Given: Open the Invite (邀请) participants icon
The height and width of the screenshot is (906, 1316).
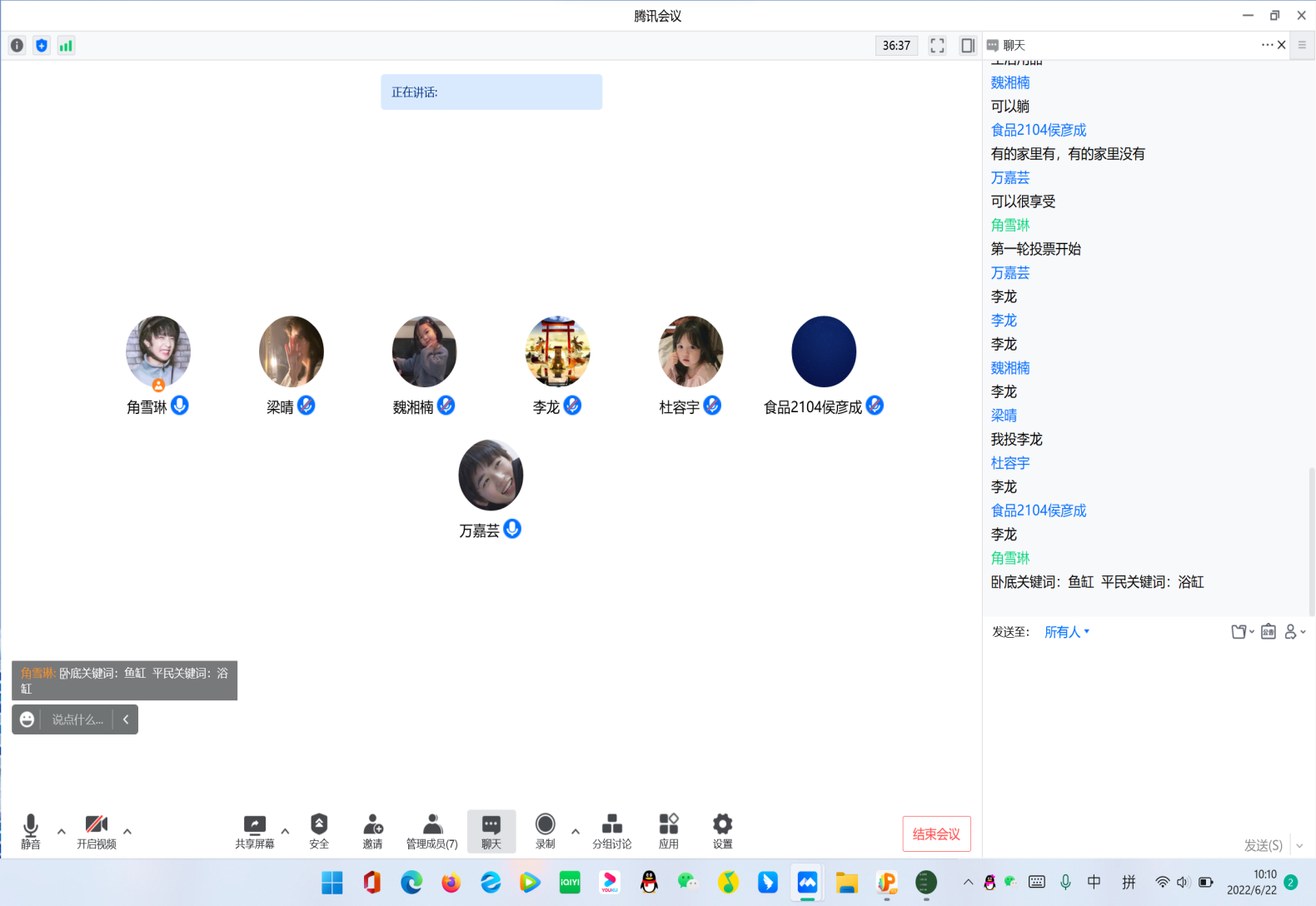Looking at the screenshot, I should point(372,830).
